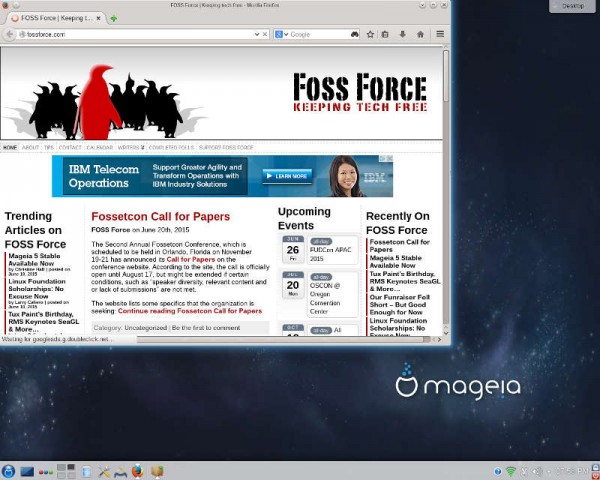
Task: Open the HOME navigation menu item
Action: tap(10, 147)
